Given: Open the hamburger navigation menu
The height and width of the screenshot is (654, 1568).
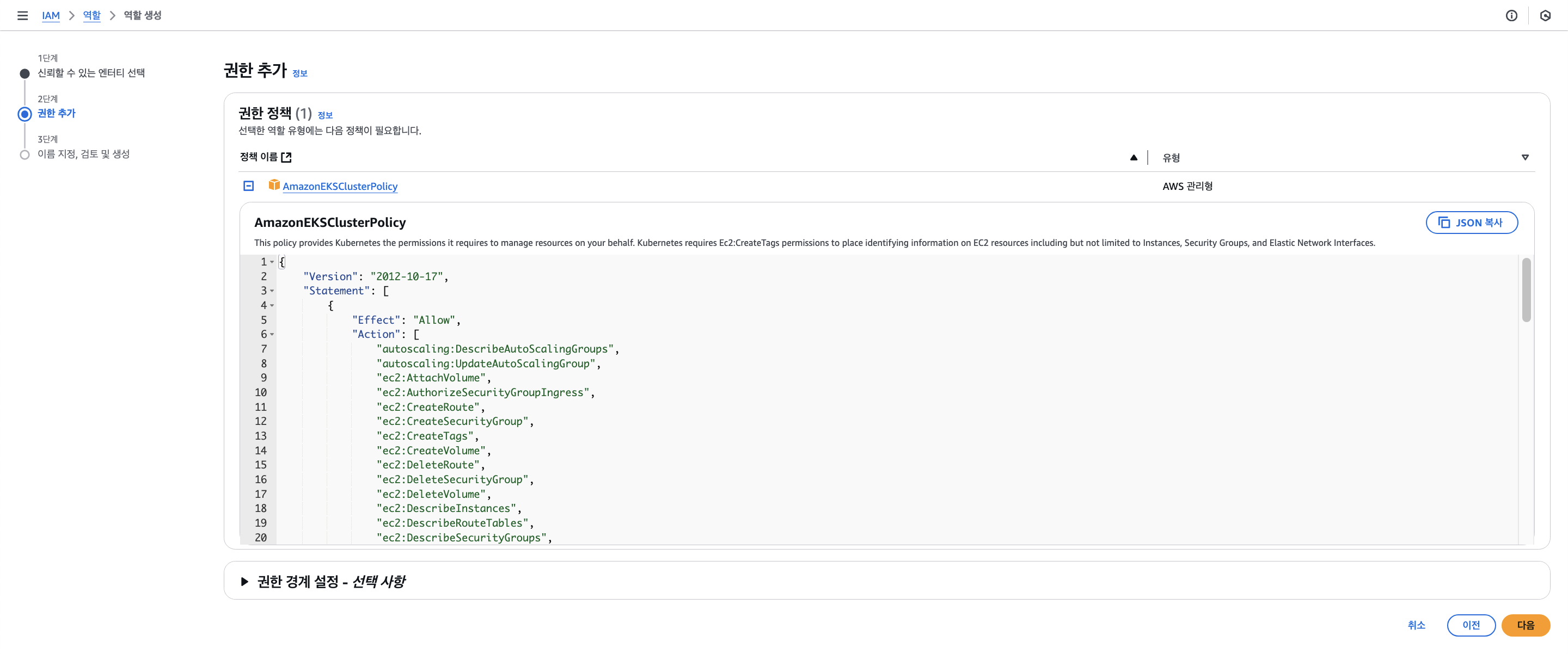Looking at the screenshot, I should 22,15.
